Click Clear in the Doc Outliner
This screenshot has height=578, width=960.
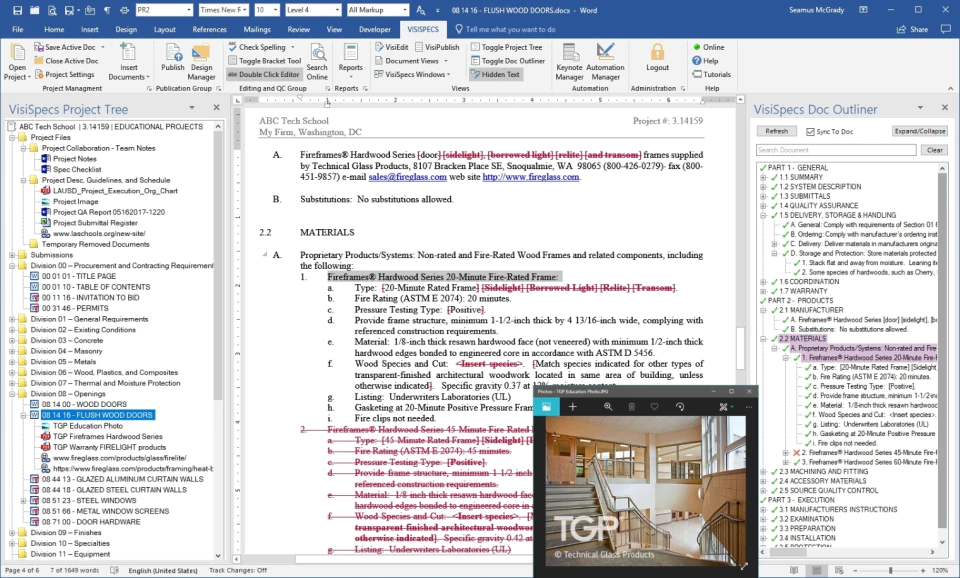coord(934,150)
